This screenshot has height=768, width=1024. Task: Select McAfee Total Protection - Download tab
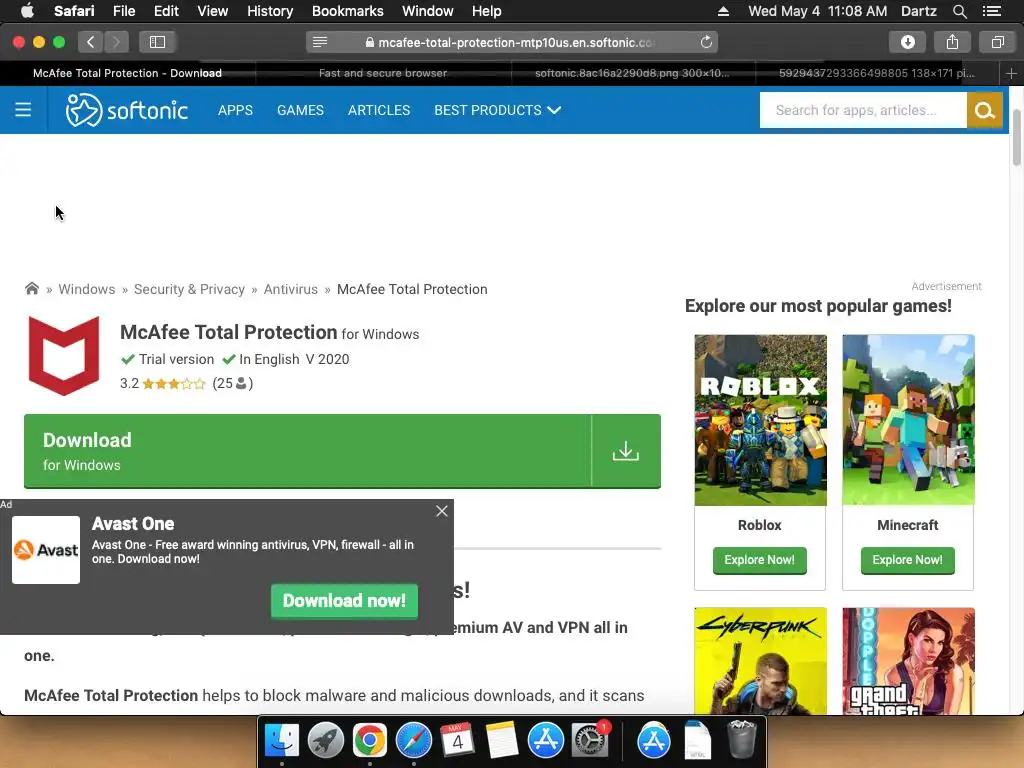pyautogui.click(x=127, y=73)
